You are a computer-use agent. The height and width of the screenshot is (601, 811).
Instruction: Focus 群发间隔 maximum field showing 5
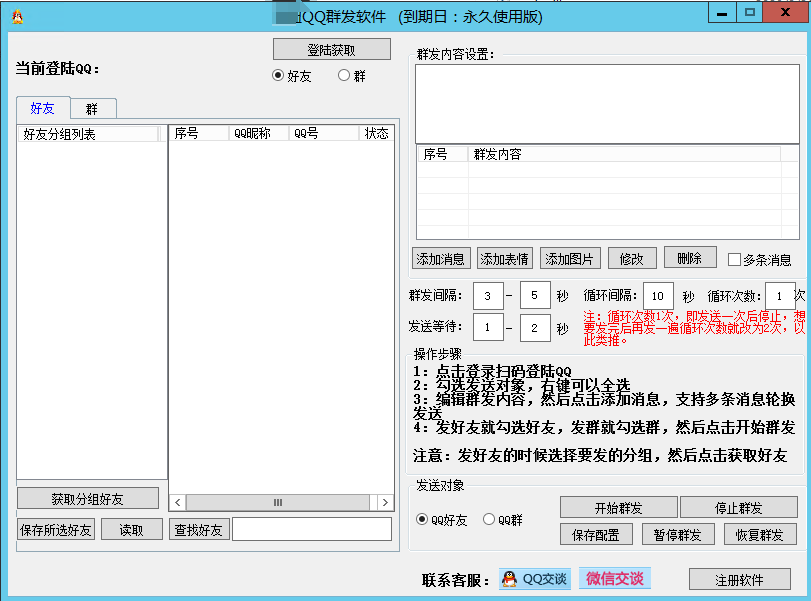coord(535,295)
